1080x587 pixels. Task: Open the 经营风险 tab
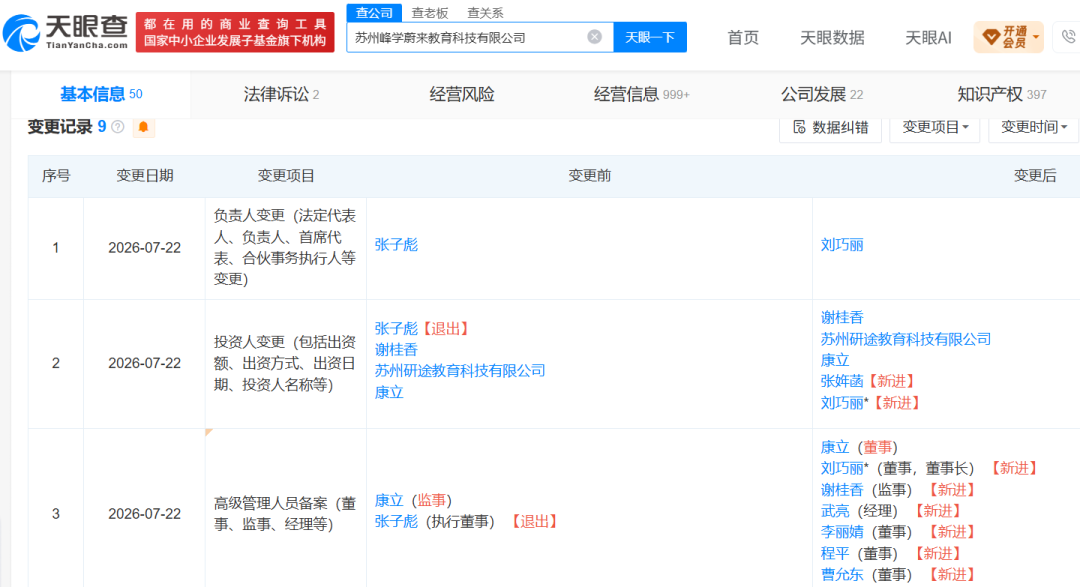coord(461,94)
